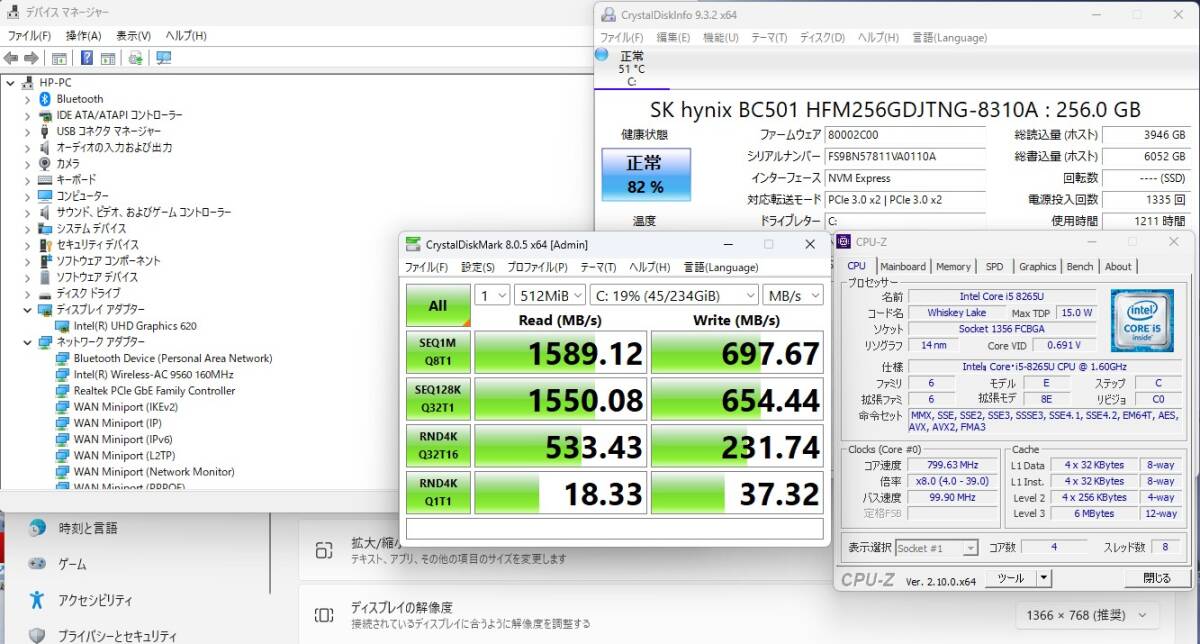
Task: Switch to the SPD tab in CPU-Z
Action: (x=994, y=266)
